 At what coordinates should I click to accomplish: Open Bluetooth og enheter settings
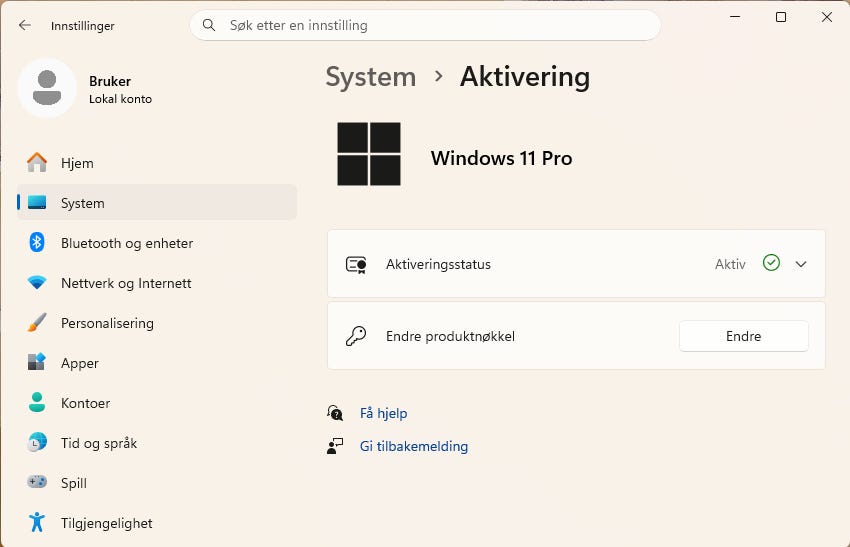coord(127,243)
